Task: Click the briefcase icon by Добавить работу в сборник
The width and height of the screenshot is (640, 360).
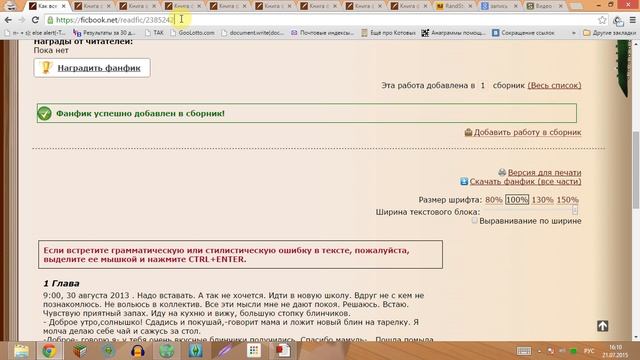Action: pyautogui.click(x=468, y=132)
